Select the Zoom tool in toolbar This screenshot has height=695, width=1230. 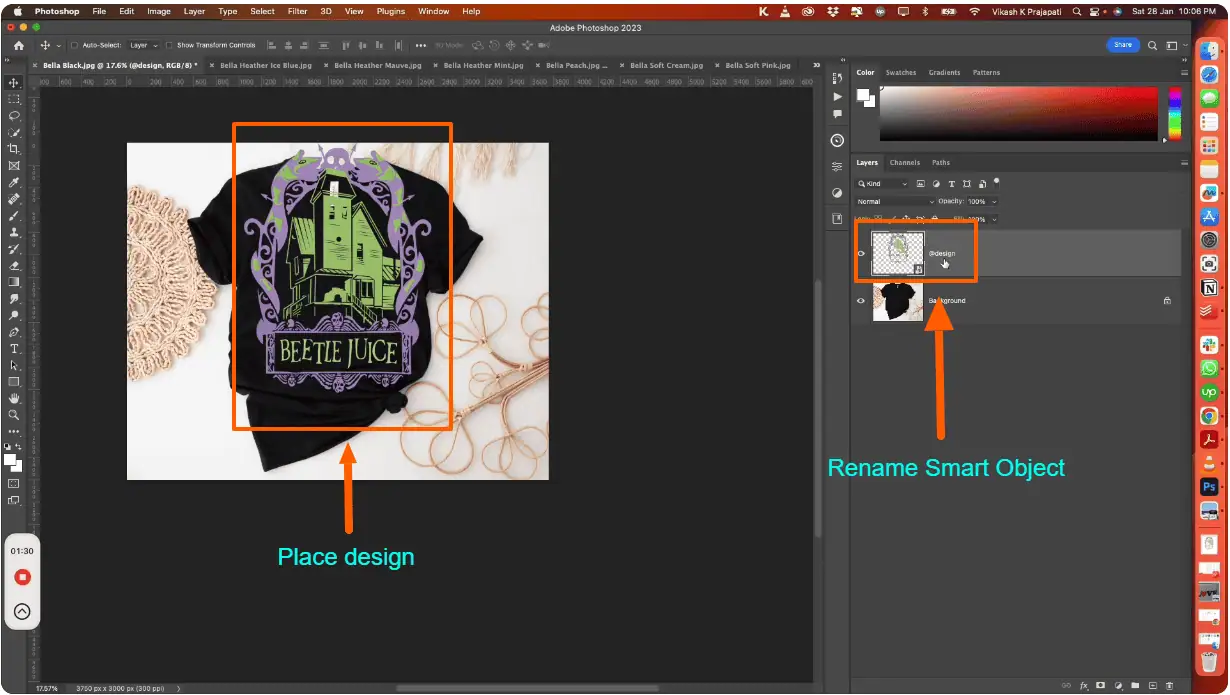tap(14, 414)
